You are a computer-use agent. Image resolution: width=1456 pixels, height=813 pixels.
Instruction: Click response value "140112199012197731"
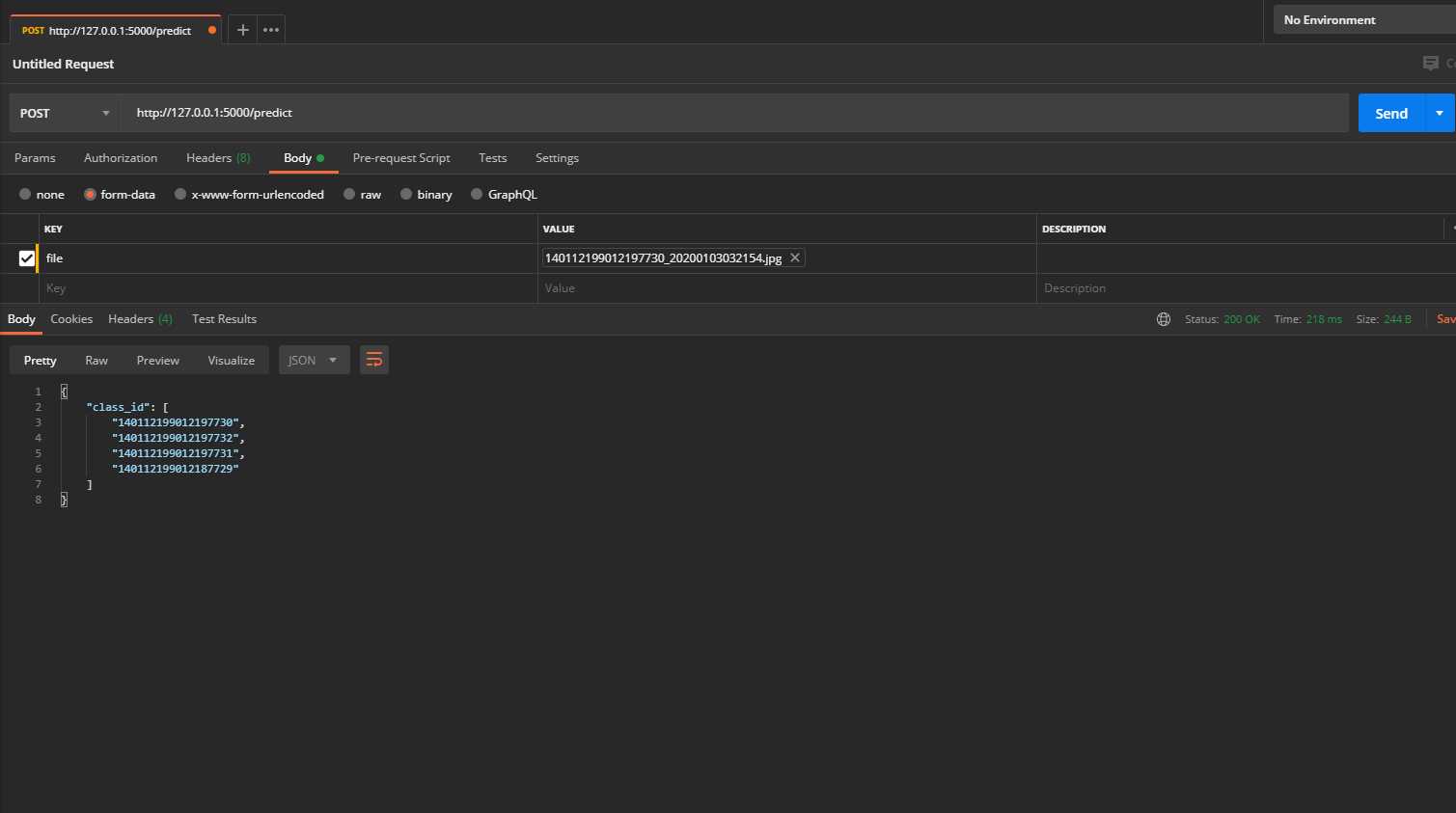(176, 453)
